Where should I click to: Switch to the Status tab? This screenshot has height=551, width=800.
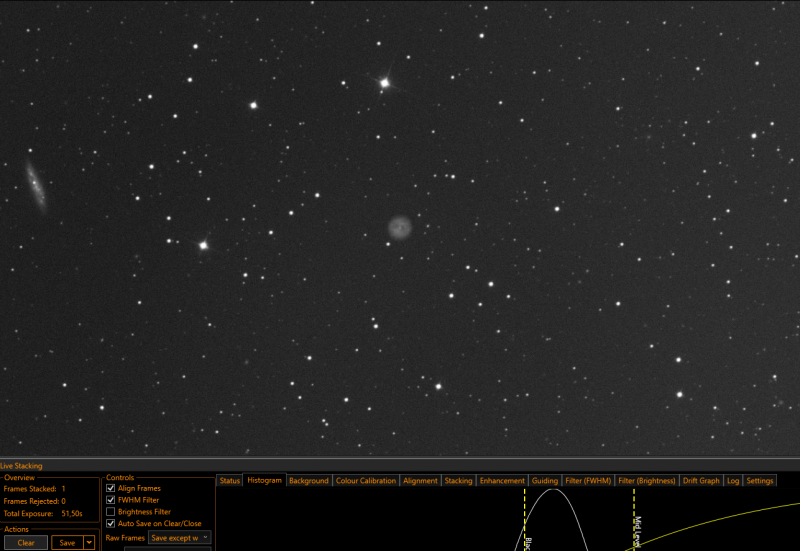click(230, 481)
